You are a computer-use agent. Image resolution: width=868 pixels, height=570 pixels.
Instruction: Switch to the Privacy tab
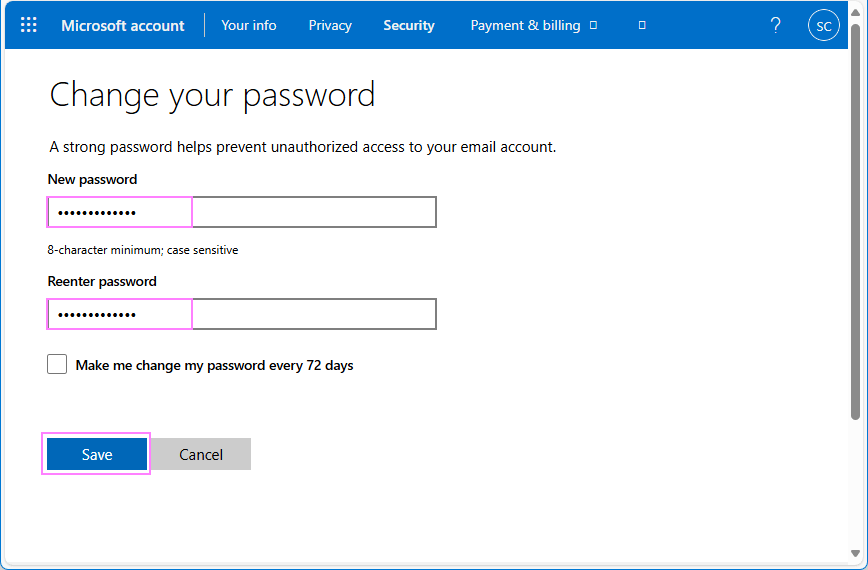[330, 25]
